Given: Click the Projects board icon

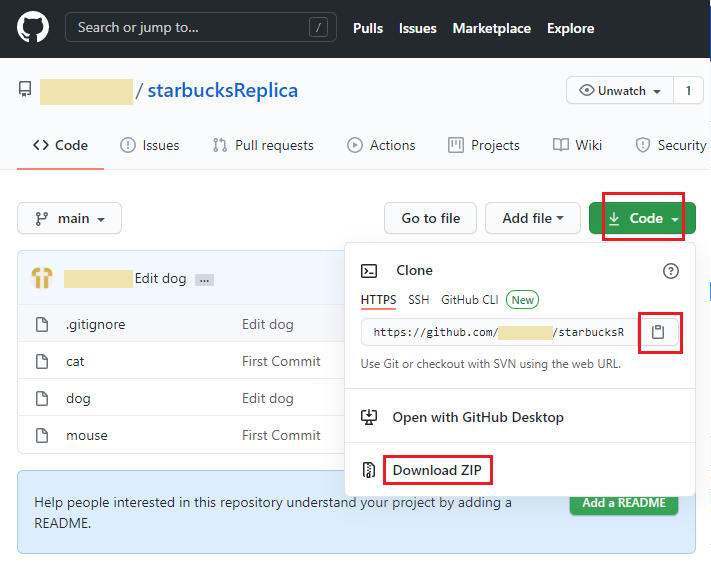Looking at the screenshot, I should 456,145.
